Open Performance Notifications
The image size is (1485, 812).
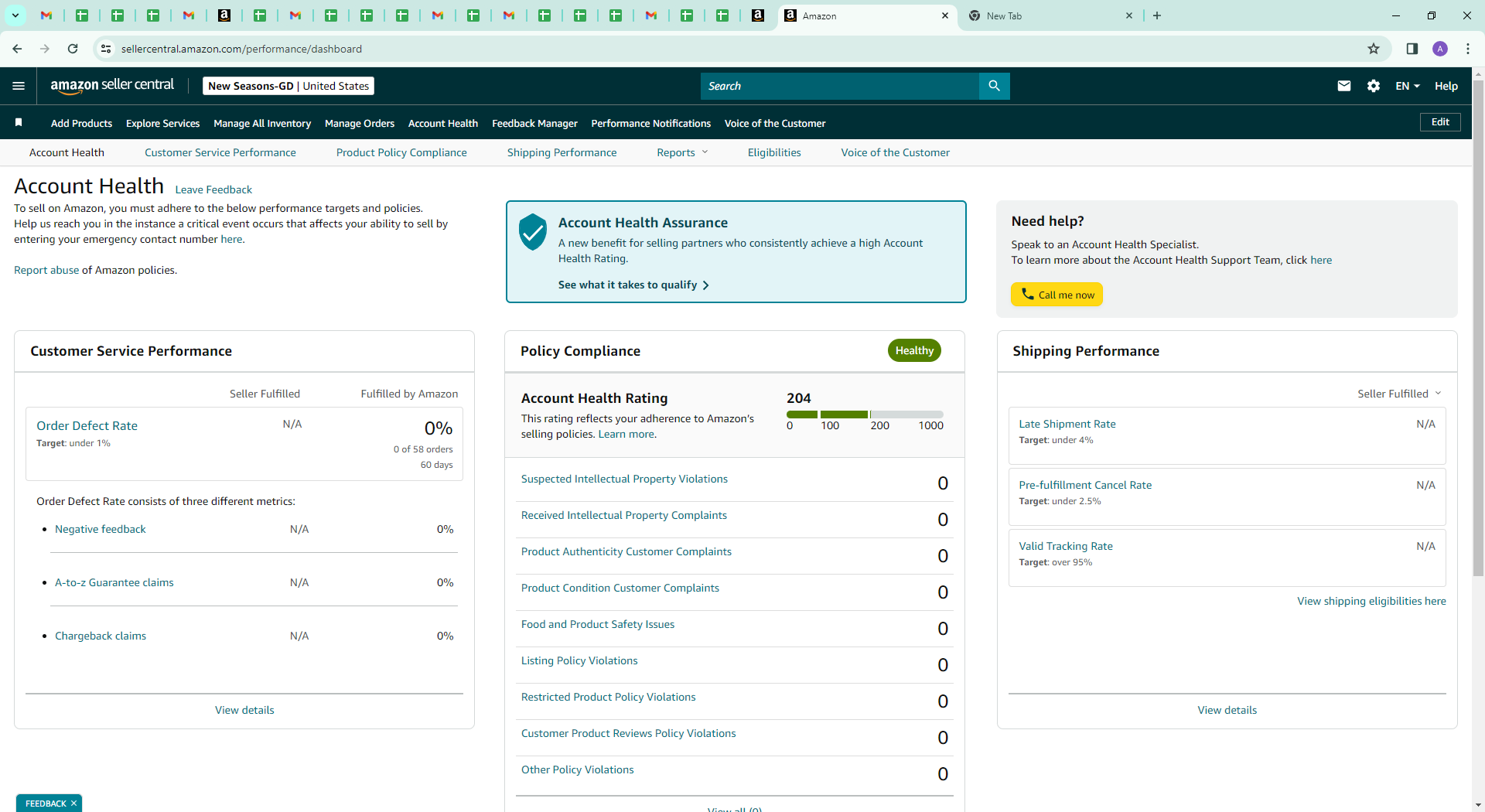650,123
